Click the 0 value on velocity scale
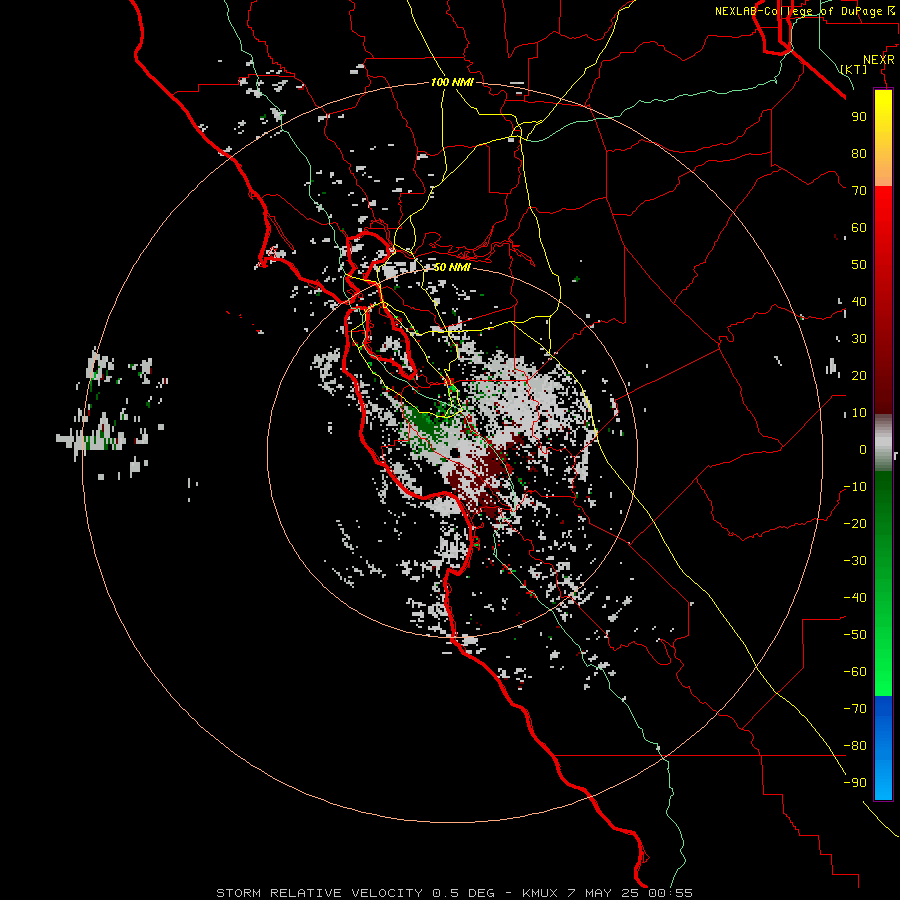The width and height of the screenshot is (900, 900). click(x=863, y=449)
